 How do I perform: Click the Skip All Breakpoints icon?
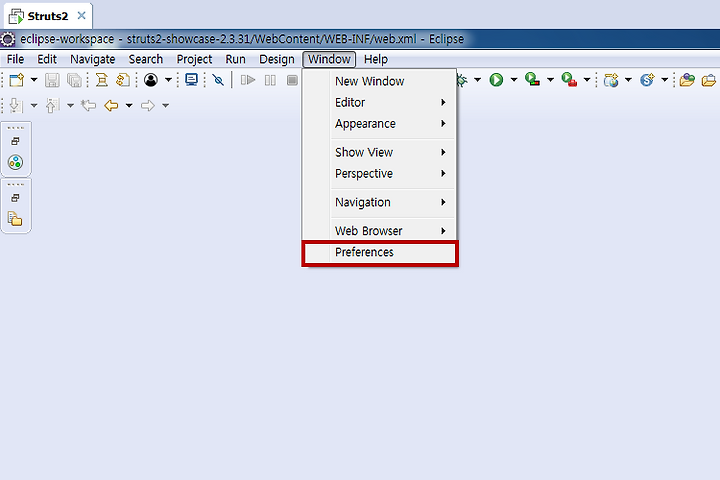pos(218,80)
